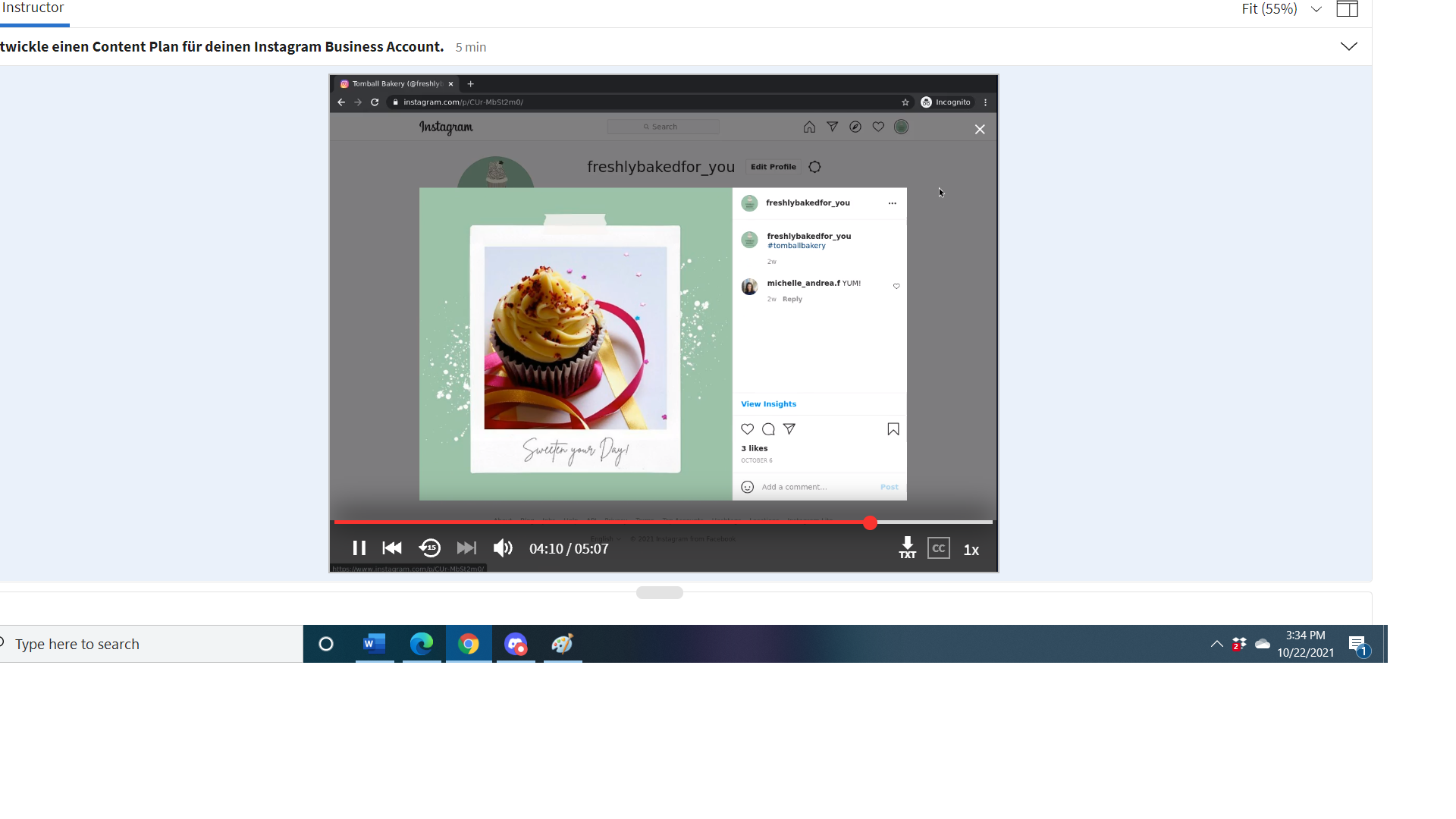Mute the video volume
This screenshot has width=1456, height=819.
[x=503, y=548]
